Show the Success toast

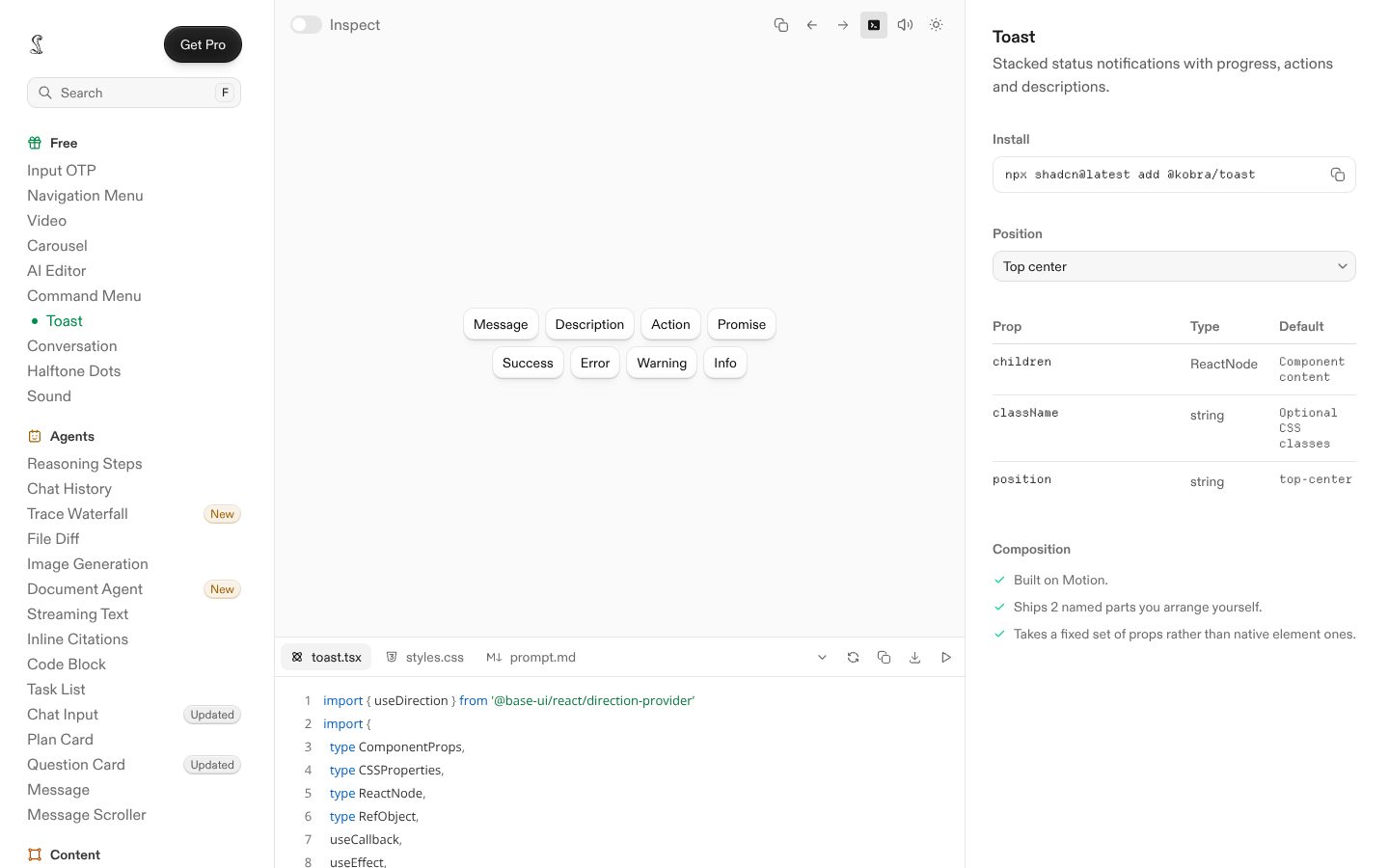[528, 363]
